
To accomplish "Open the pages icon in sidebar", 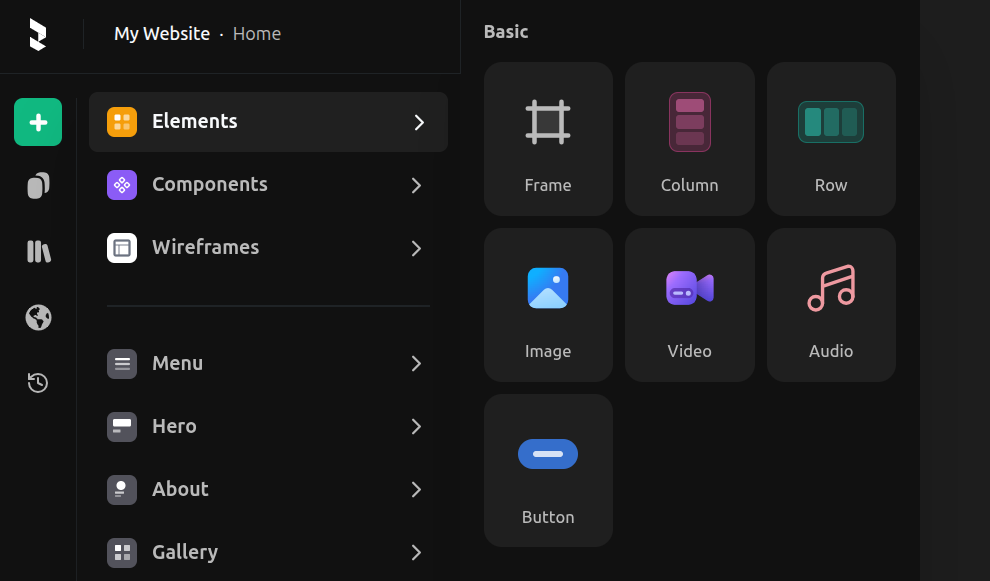I will click(x=38, y=186).
